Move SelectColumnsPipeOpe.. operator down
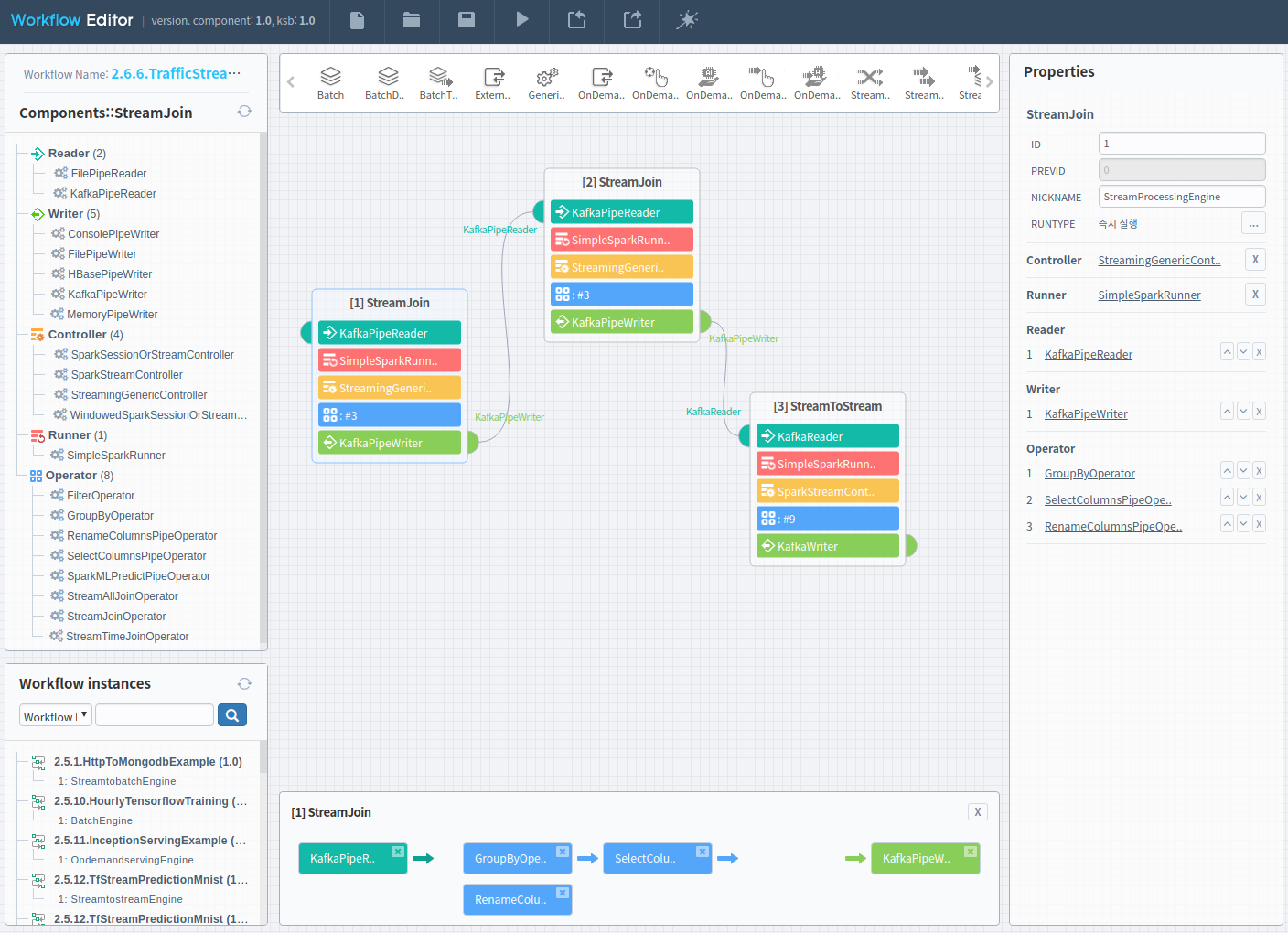The width and height of the screenshot is (1288, 933). coord(1243,498)
